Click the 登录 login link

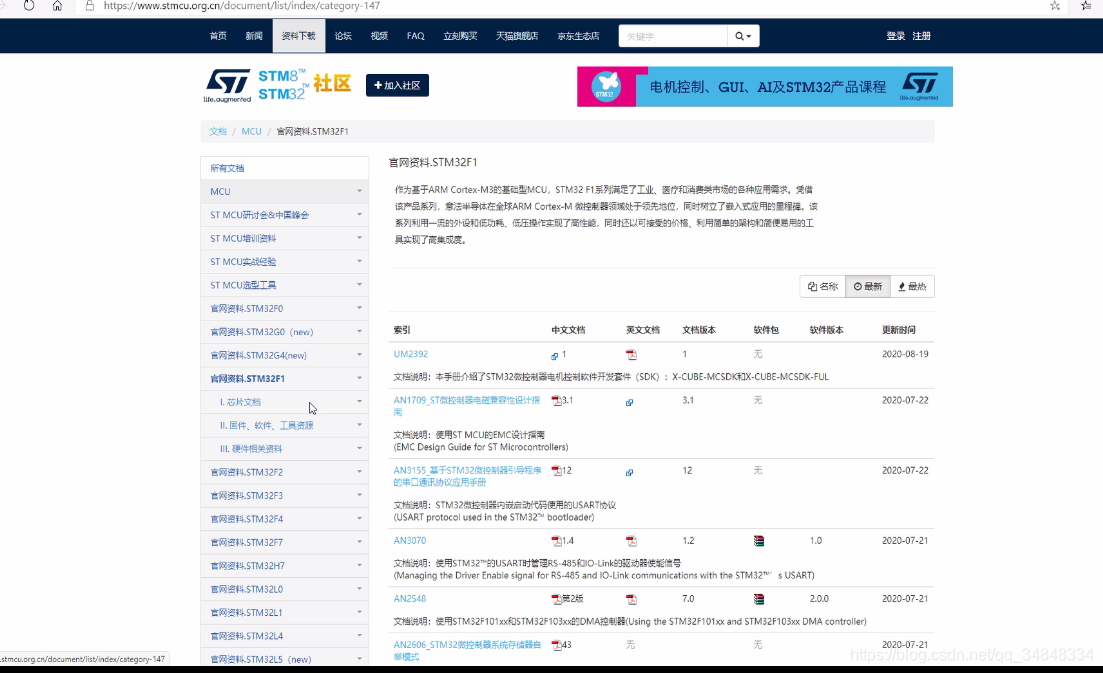pyautogui.click(x=895, y=36)
